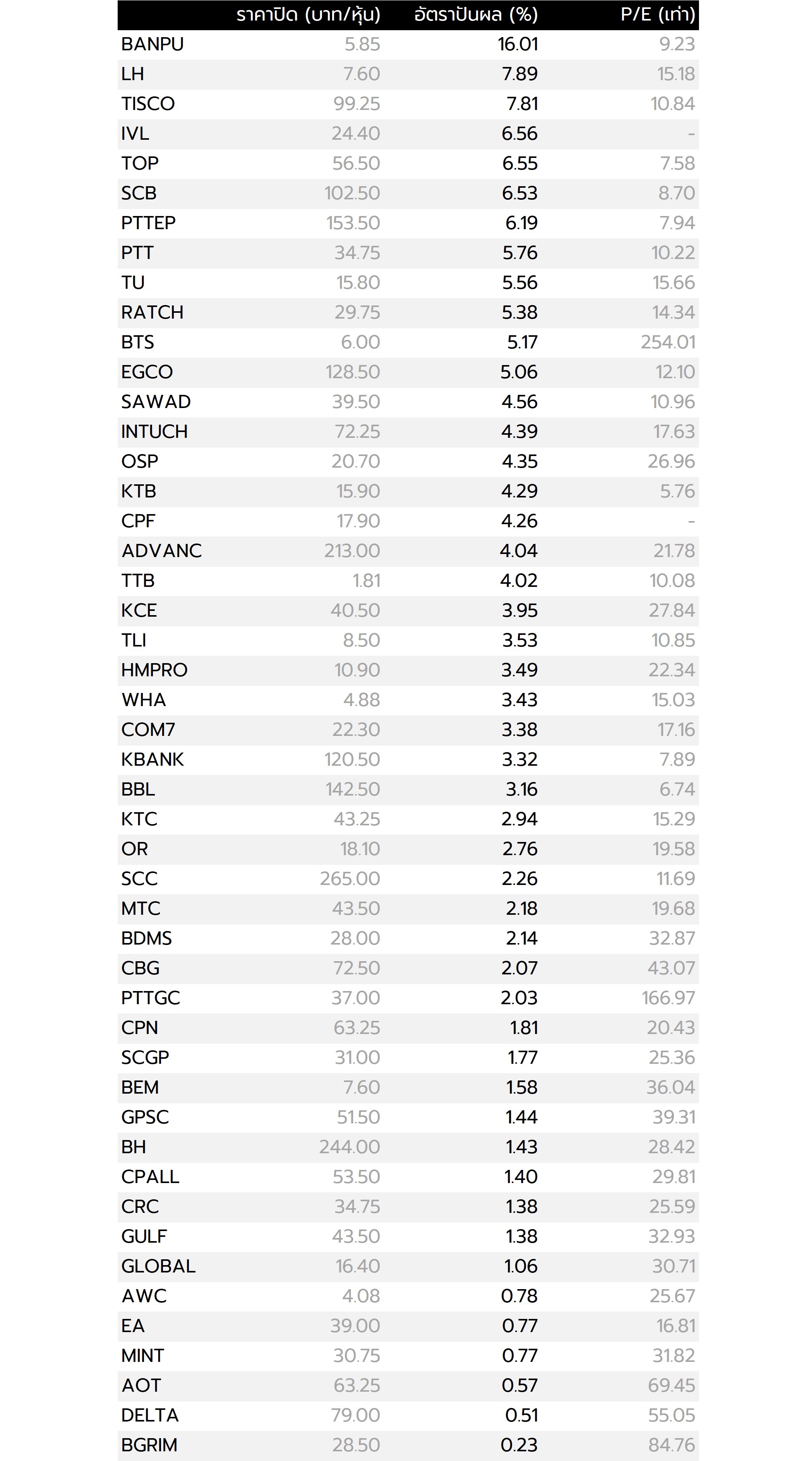
Task: Select the ADVANC ticker symbol
Action: click(162, 551)
